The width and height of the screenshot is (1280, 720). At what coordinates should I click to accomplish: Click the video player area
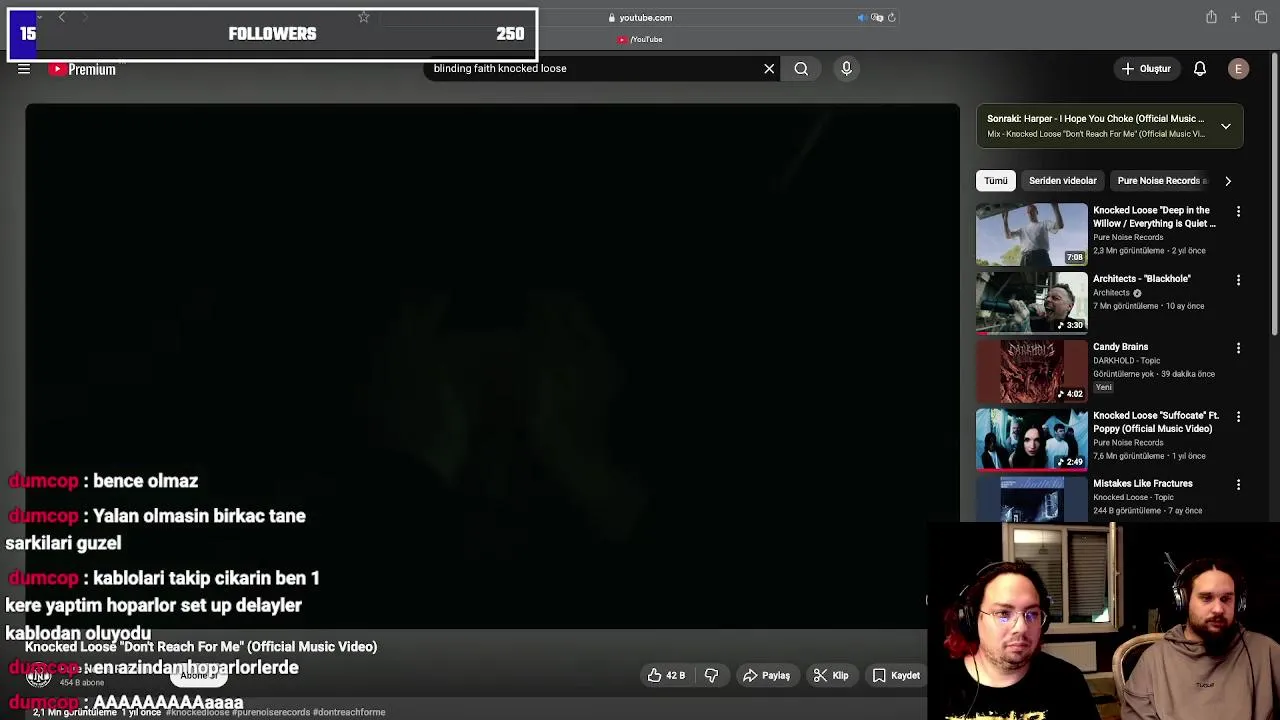click(x=492, y=367)
